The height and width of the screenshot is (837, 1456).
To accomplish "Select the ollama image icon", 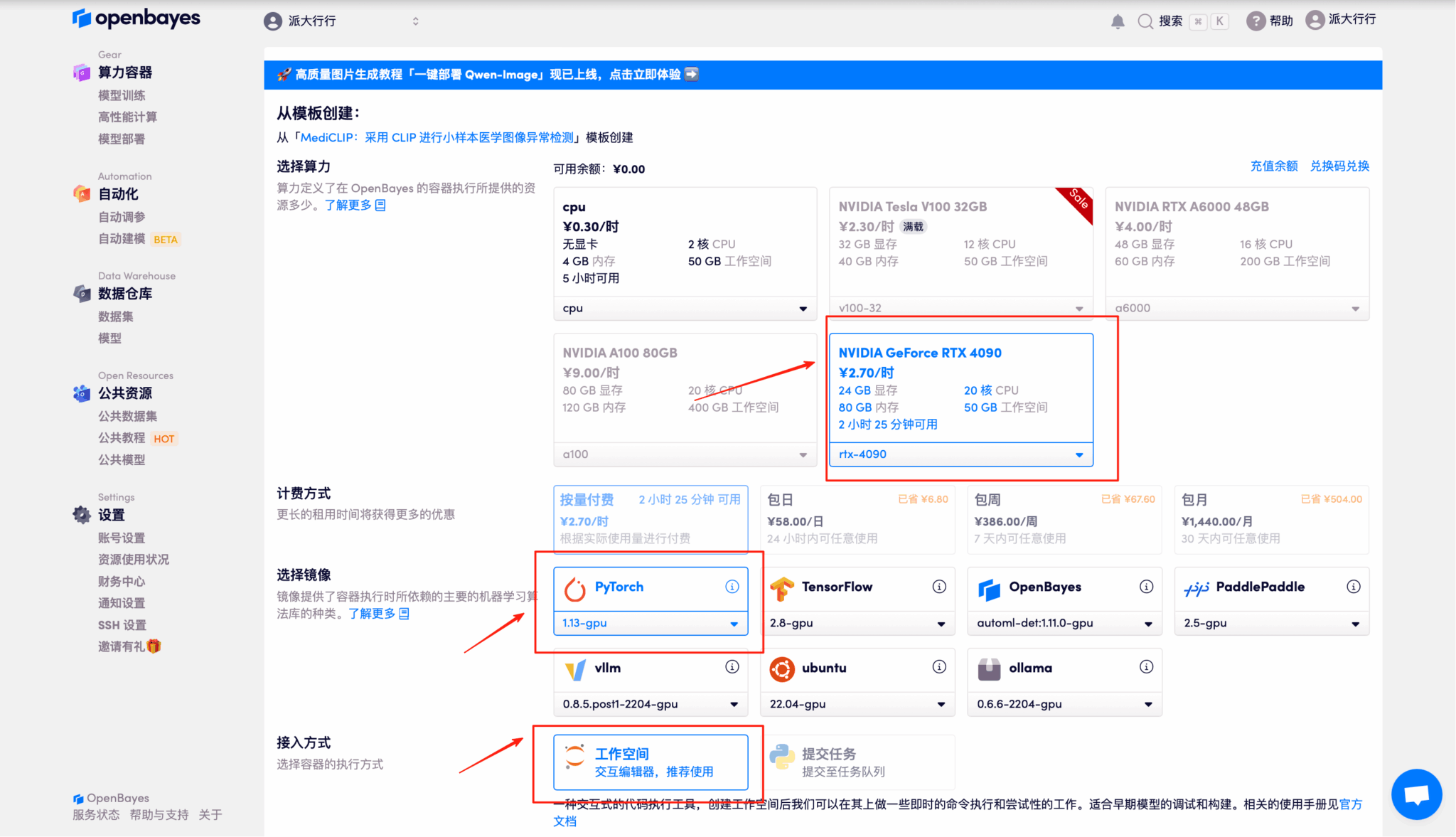I will pos(988,668).
